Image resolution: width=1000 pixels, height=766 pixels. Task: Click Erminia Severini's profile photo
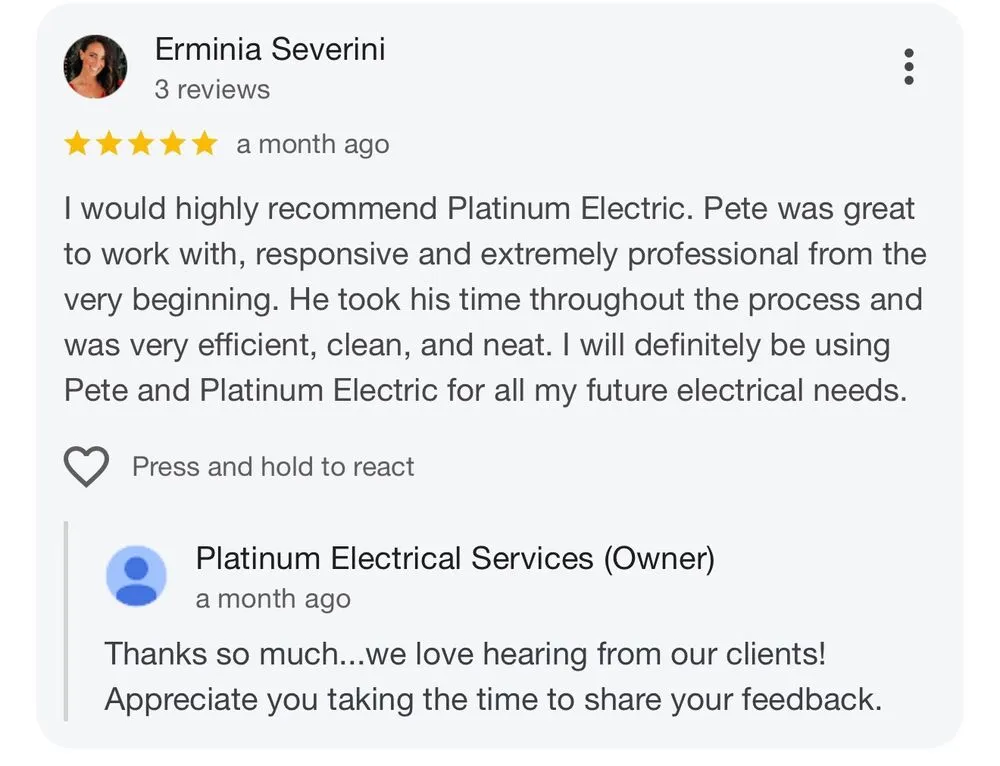(96, 66)
